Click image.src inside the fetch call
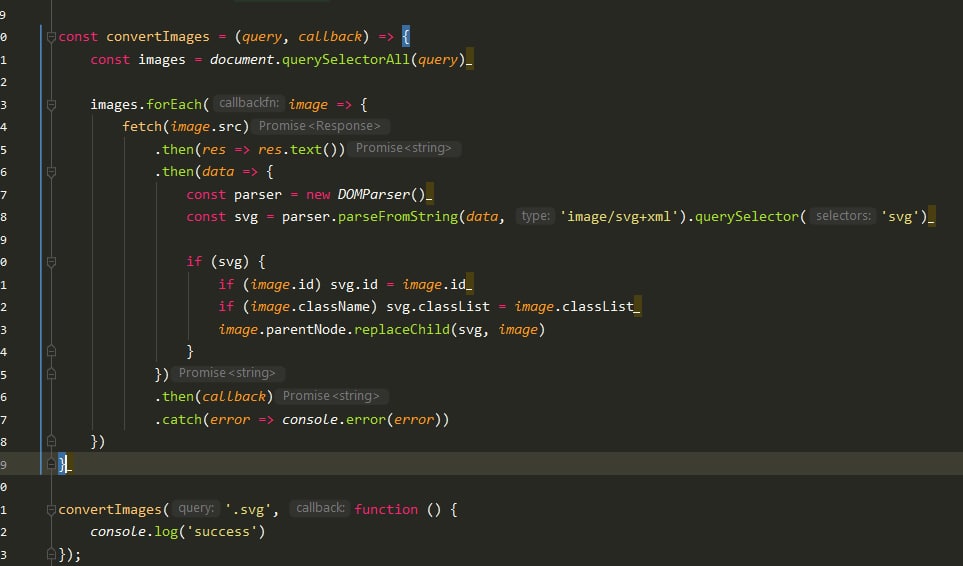This screenshot has height=566, width=963. (x=206, y=126)
